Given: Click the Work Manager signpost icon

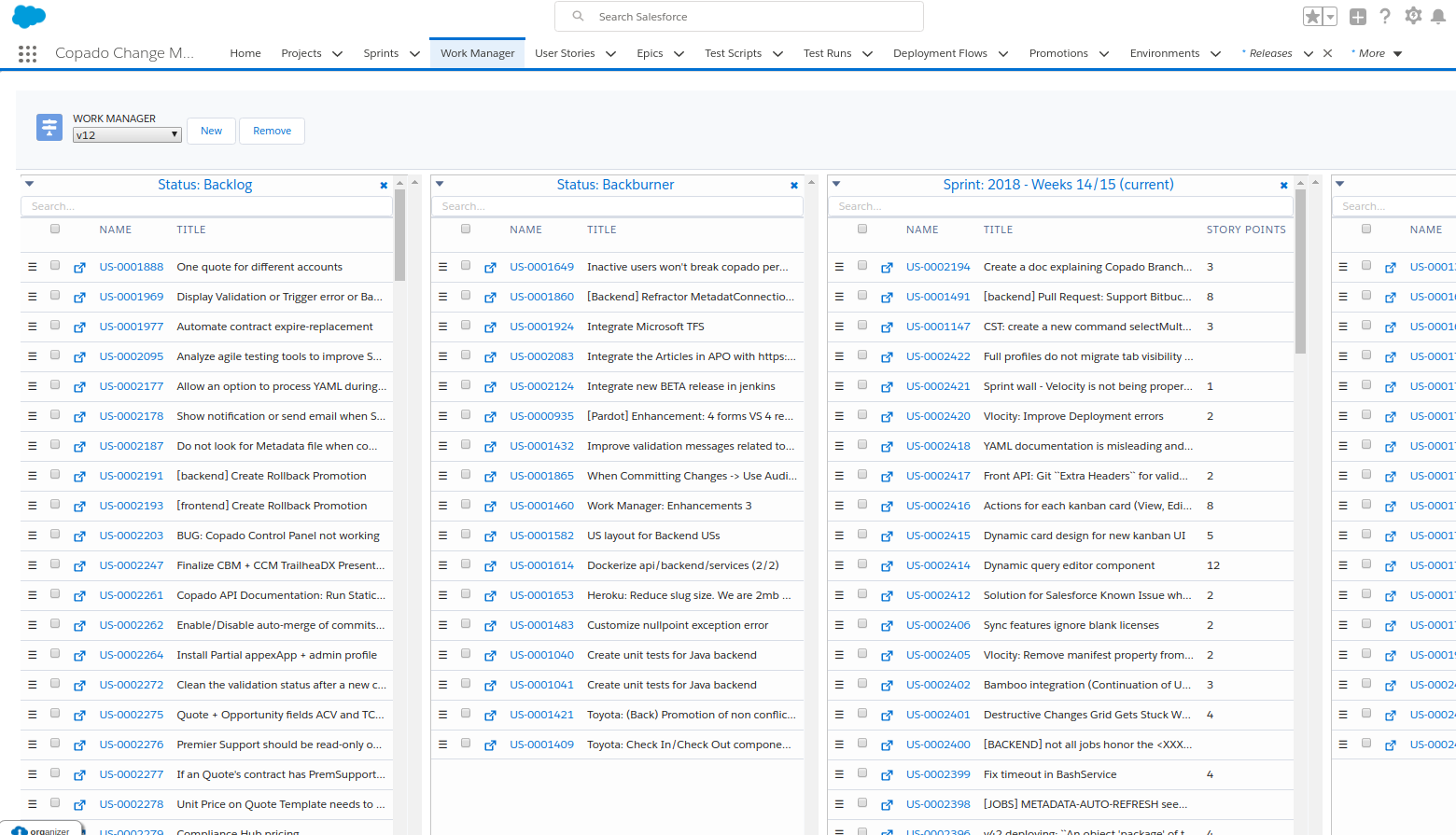Looking at the screenshot, I should (x=49, y=127).
